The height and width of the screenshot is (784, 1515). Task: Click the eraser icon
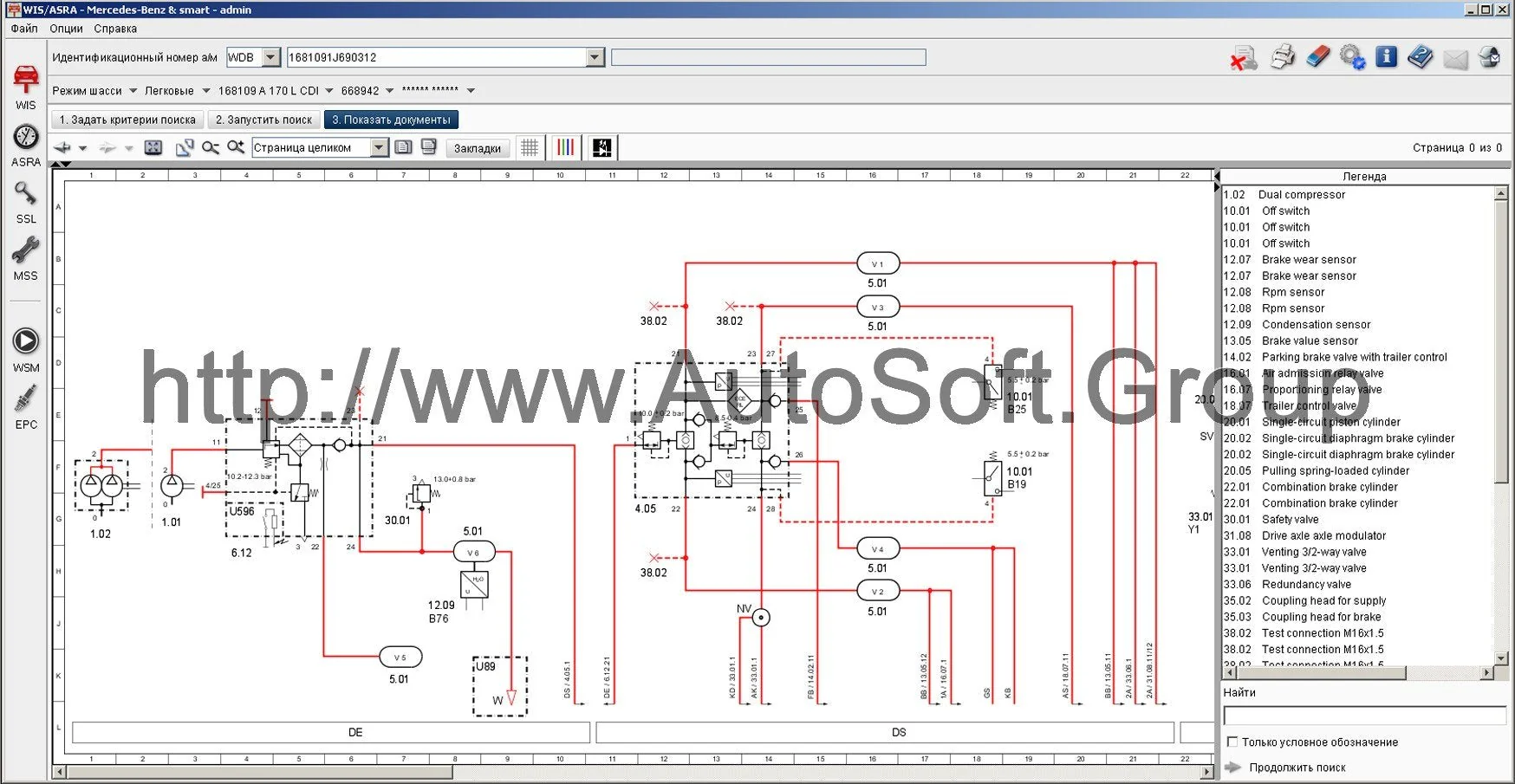(1317, 58)
